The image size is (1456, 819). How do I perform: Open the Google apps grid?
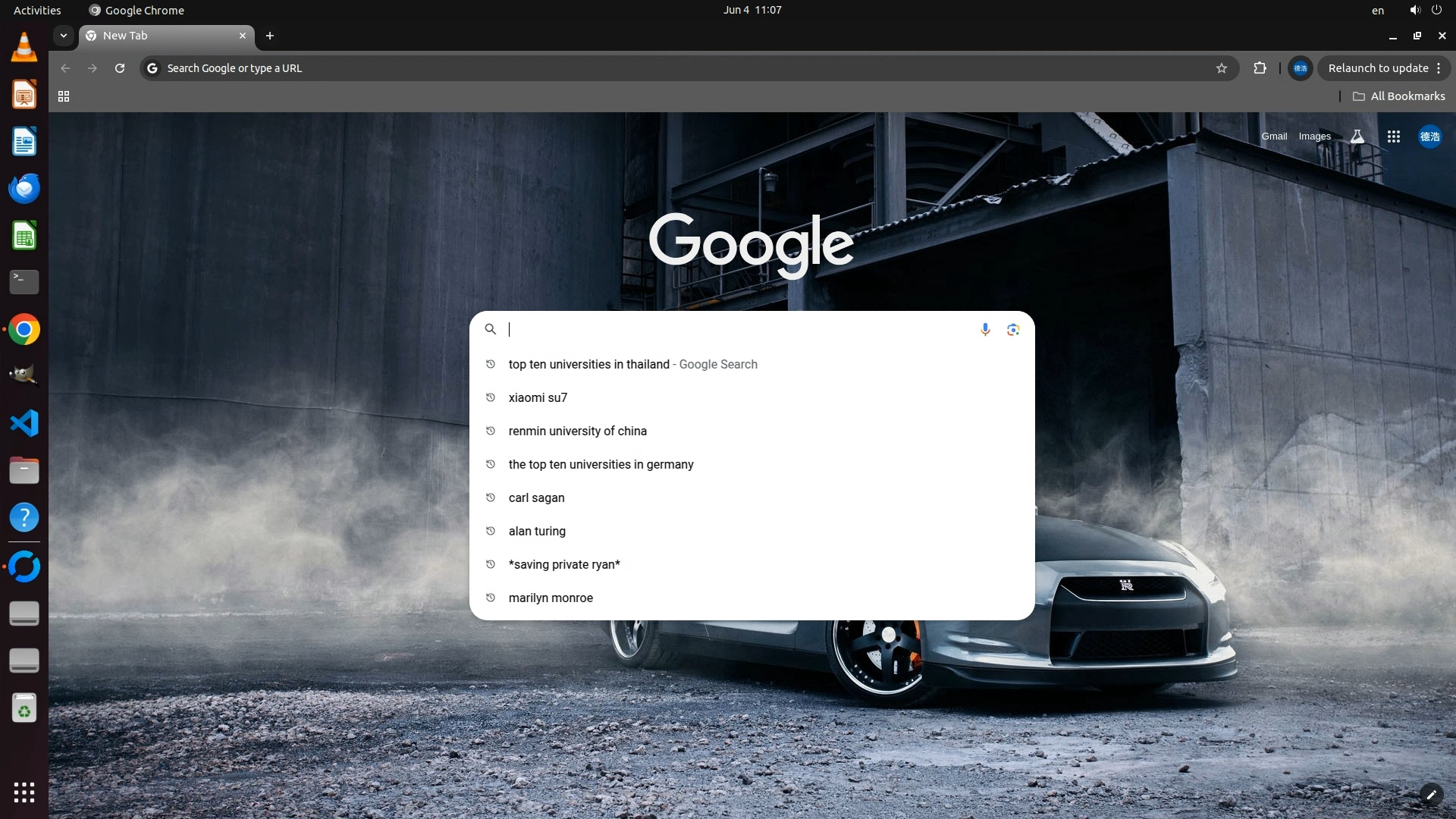[1393, 136]
